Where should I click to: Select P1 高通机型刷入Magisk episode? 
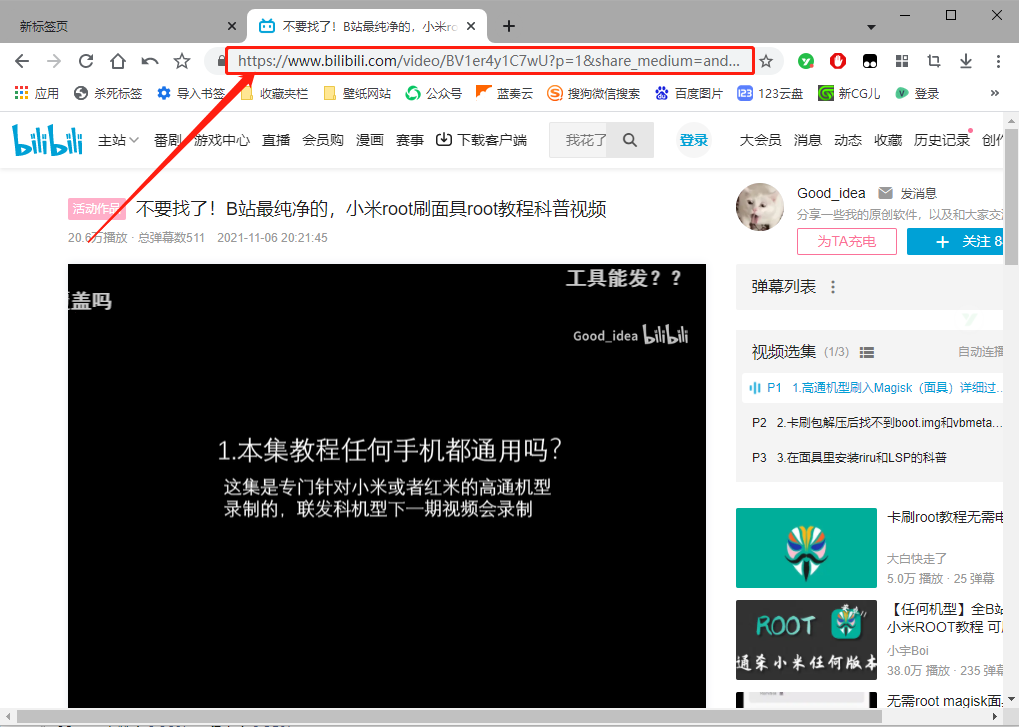[872, 388]
